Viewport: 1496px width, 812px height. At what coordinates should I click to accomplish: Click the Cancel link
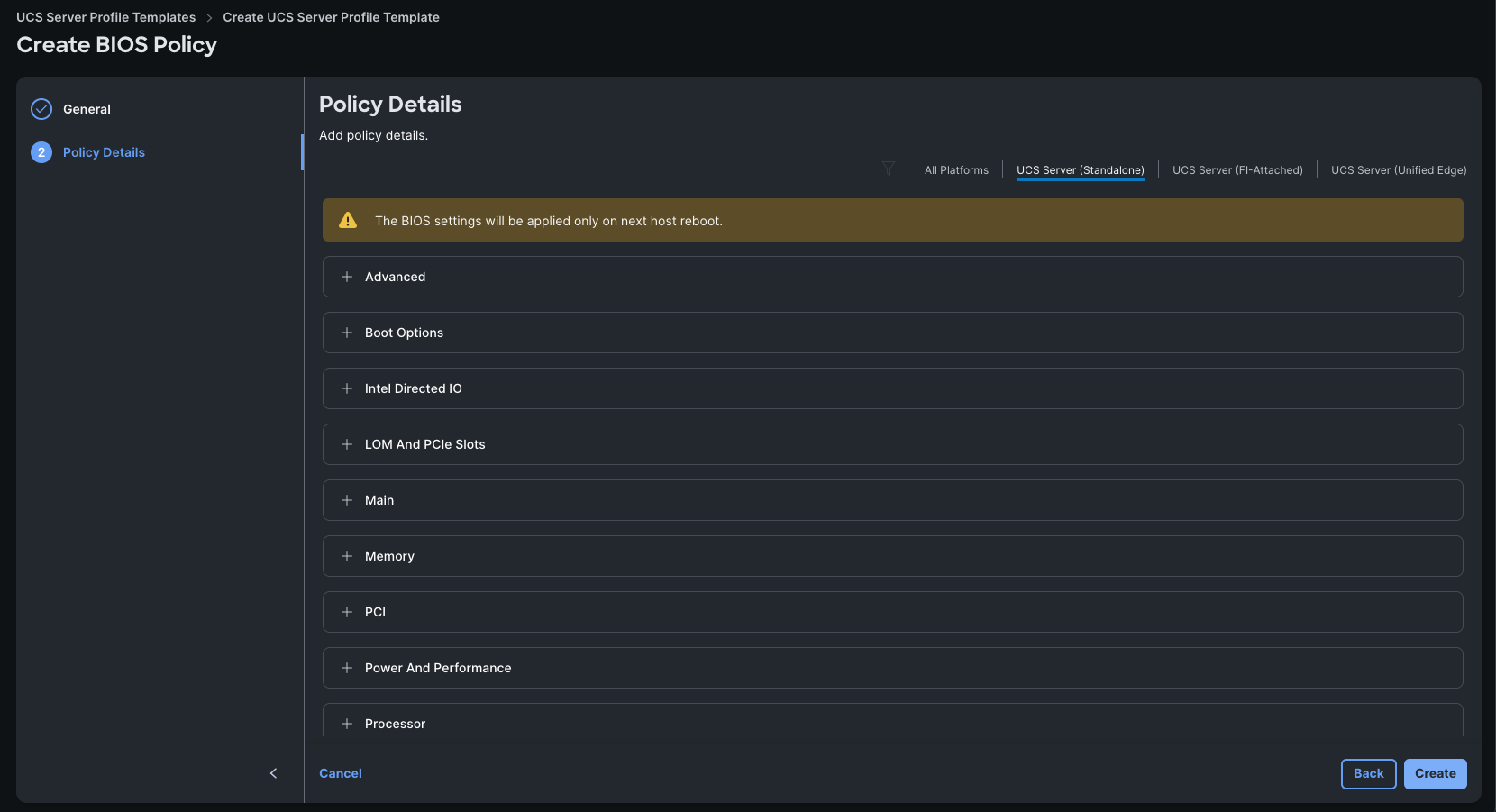point(341,773)
